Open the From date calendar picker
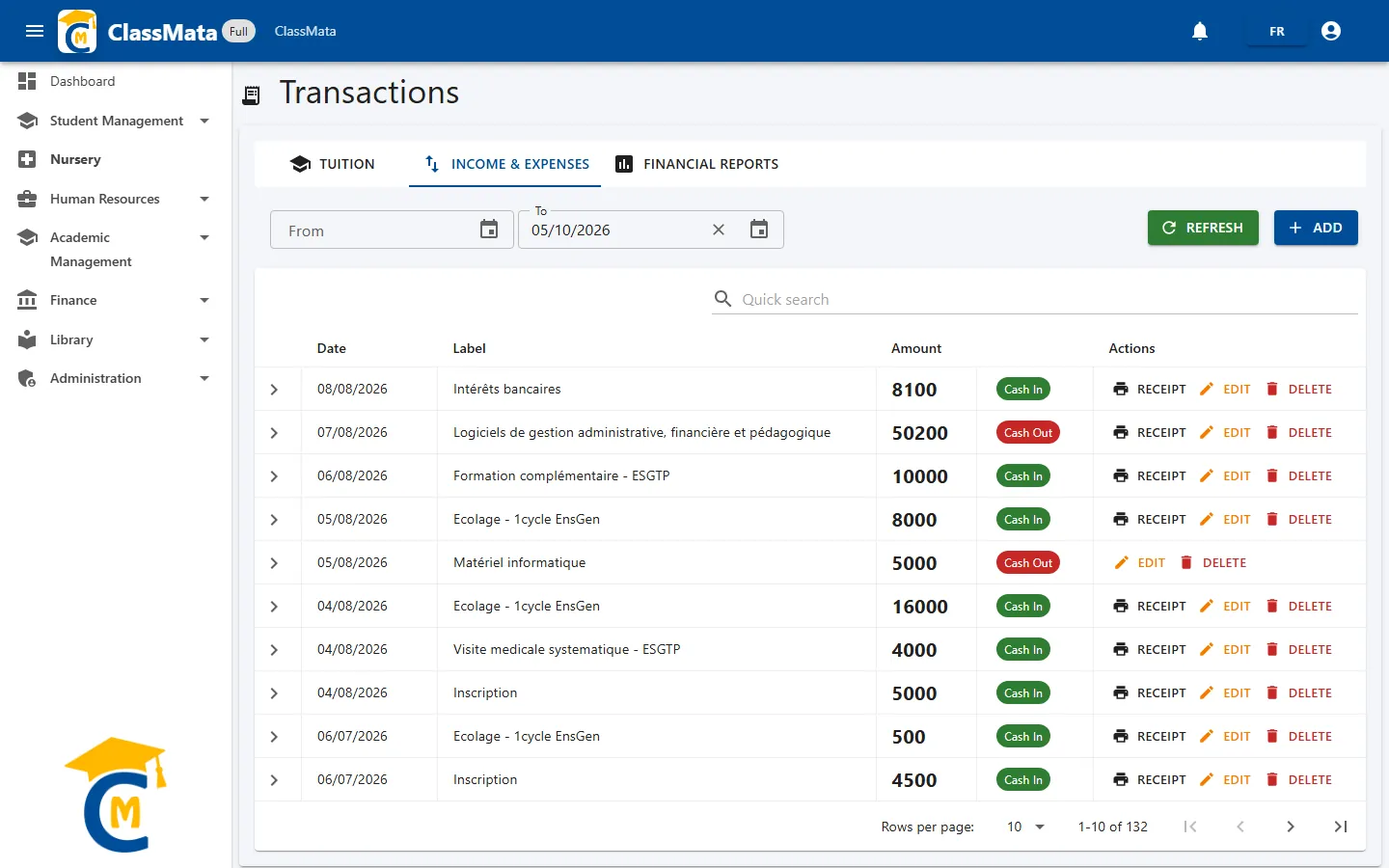The width and height of the screenshot is (1389, 868). [x=489, y=230]
